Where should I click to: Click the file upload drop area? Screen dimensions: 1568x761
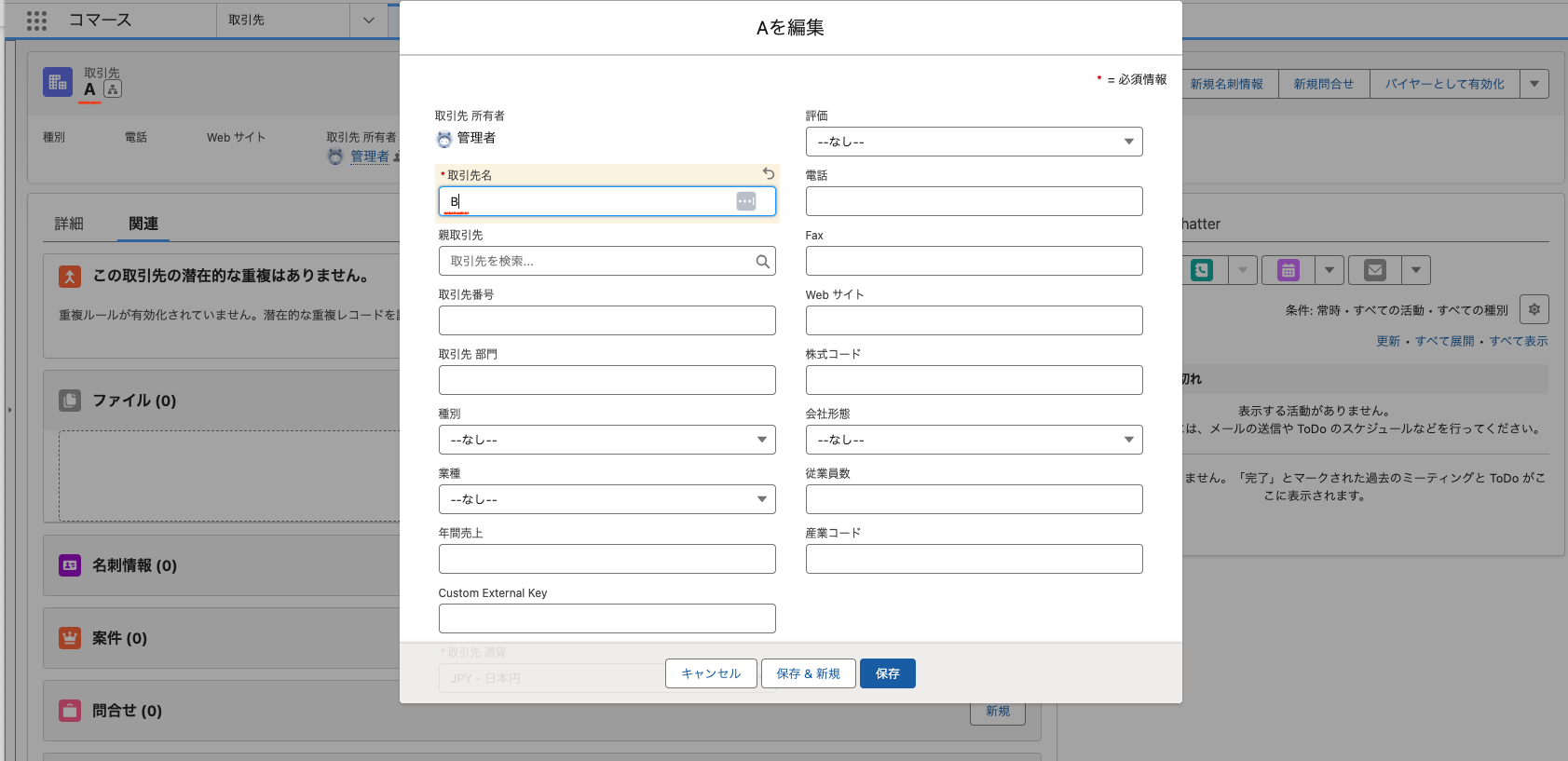coord(229,476)
